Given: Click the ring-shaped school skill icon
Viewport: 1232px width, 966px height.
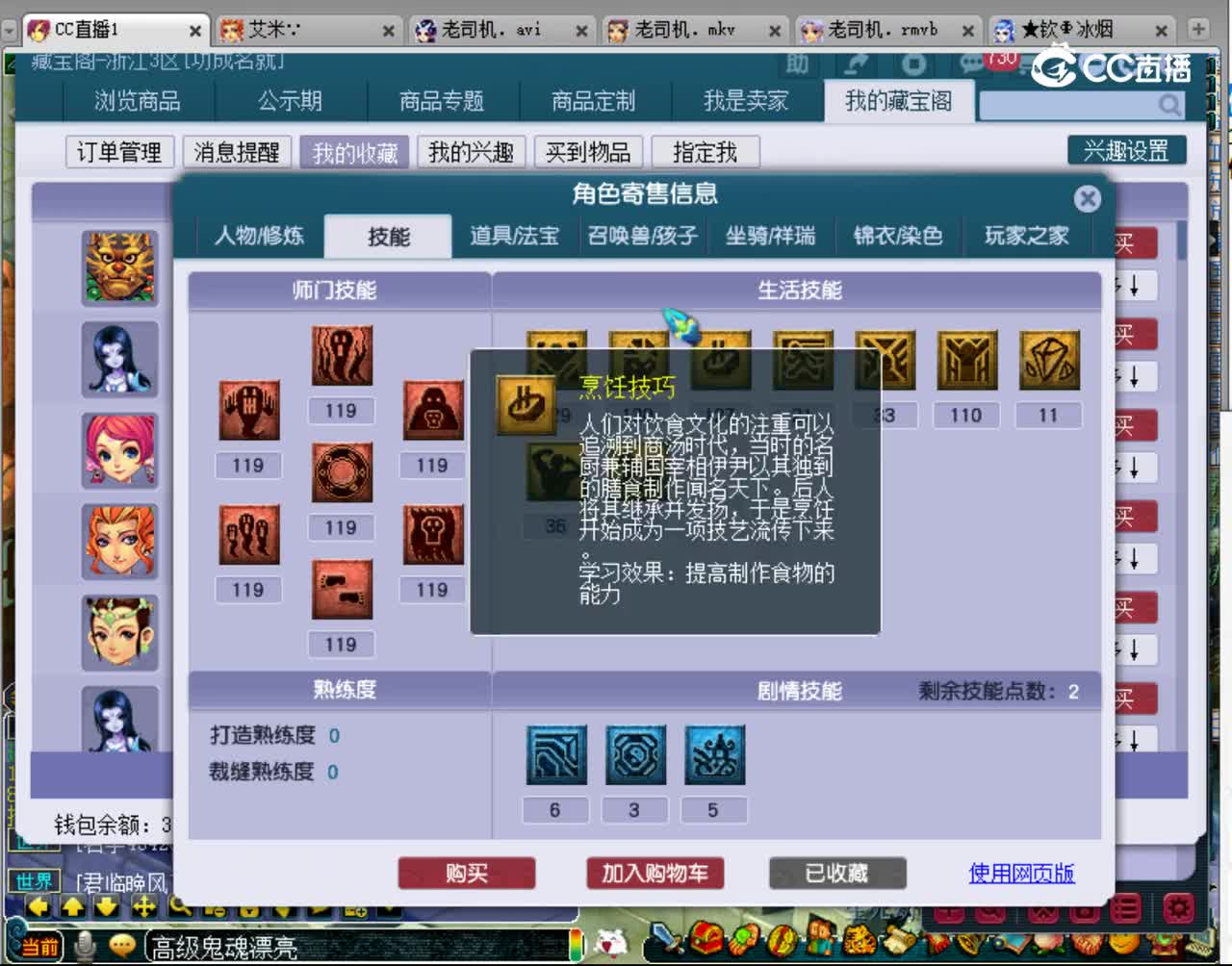Looking at the screenshot, I should coord(342,472).
